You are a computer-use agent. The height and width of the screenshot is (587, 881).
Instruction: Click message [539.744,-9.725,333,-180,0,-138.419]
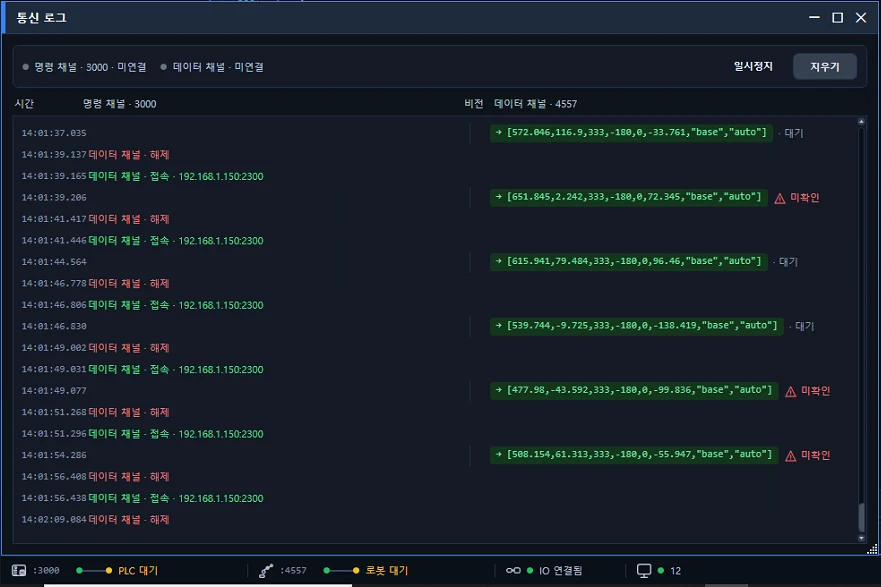coord(637,326)
